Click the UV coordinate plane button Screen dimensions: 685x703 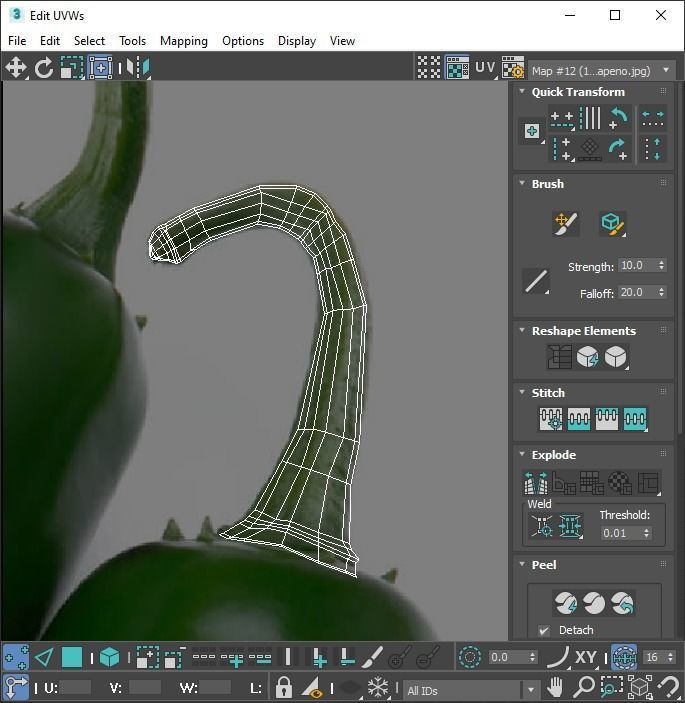(x=485, y=68)
